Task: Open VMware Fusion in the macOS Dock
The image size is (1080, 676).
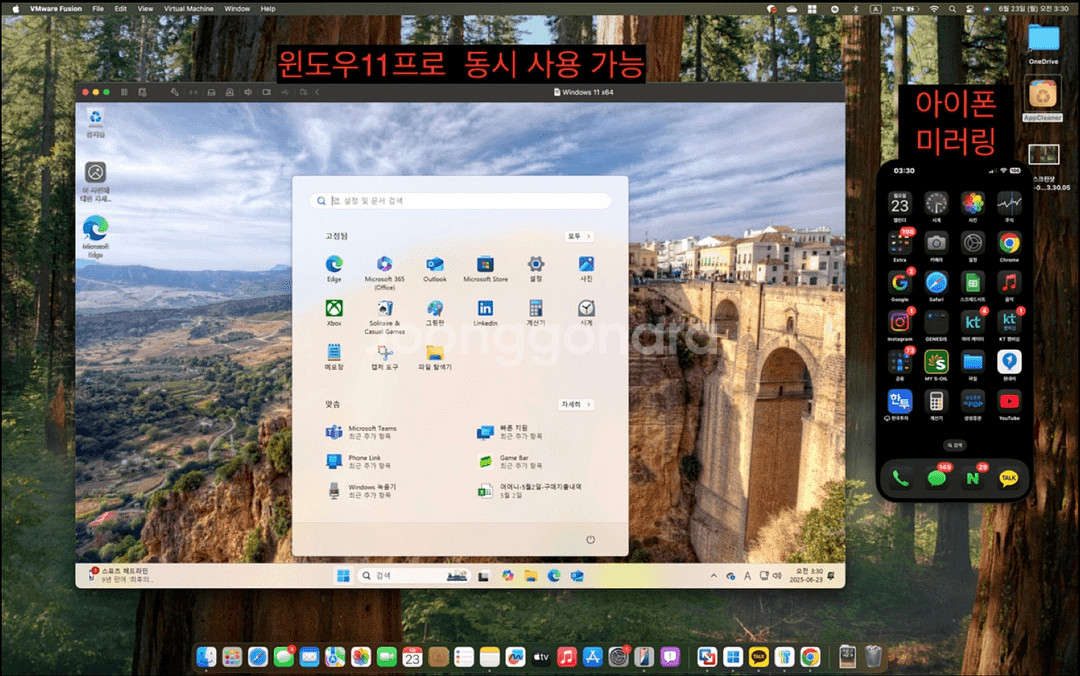Action: pyautogui.click(x=706, y=657)
